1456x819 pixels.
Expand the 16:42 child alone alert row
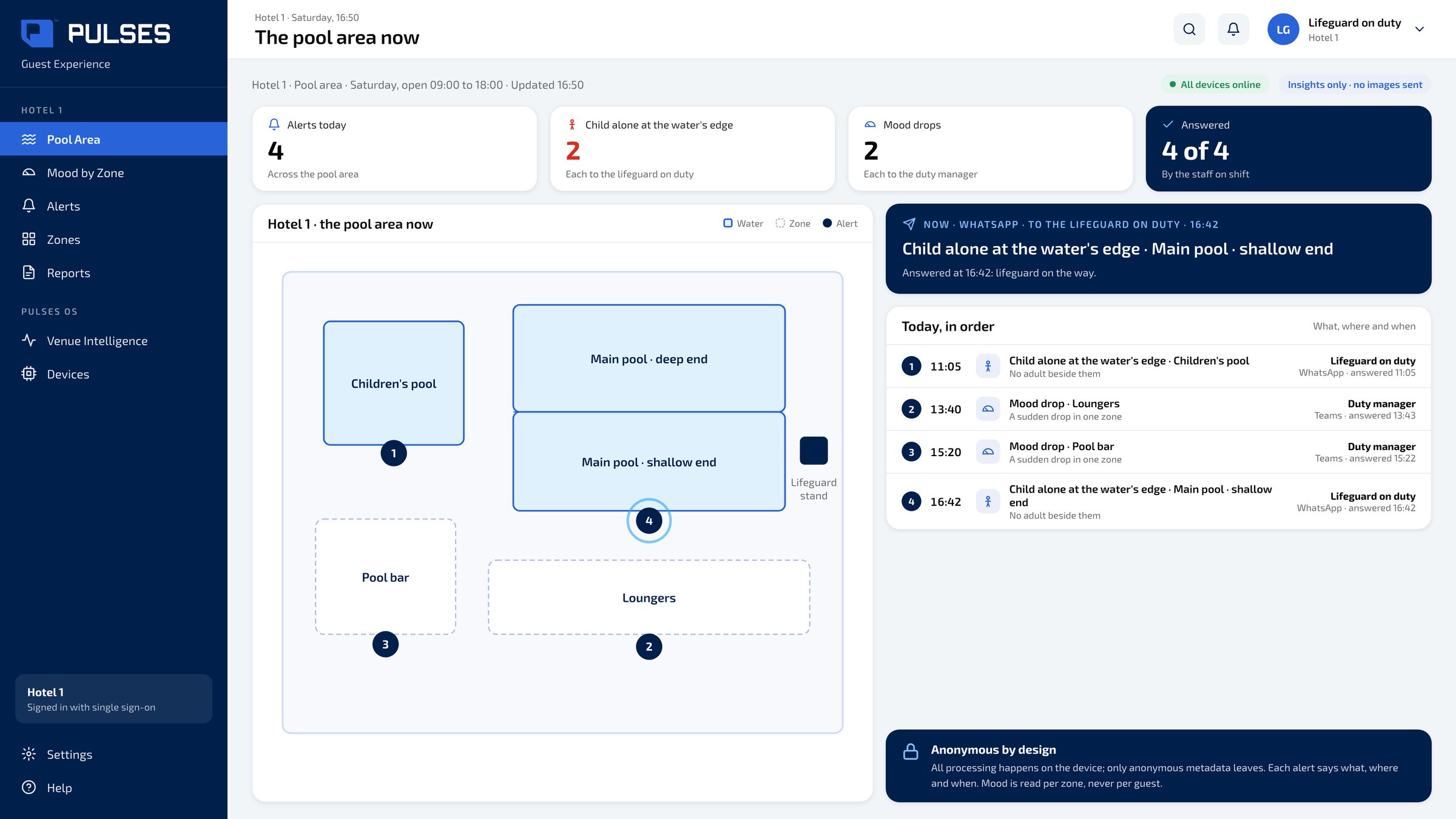click(x=1158, y=502)
